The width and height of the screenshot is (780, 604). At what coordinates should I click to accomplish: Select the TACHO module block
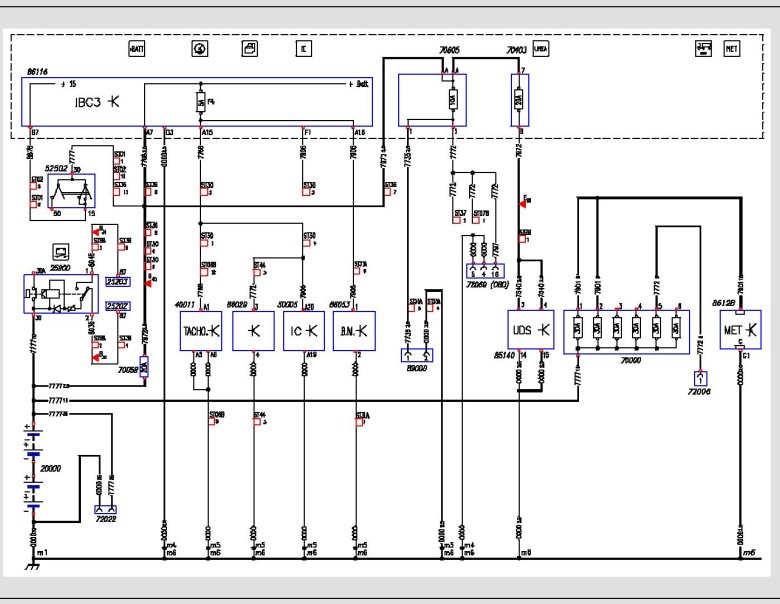click(x=202, y=331)
